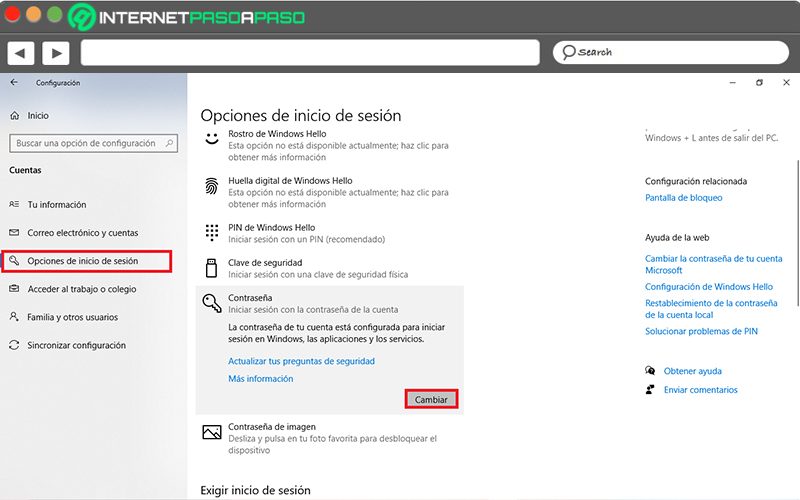The image size is (800, 500).
Task: Click the settings window vertical scrollbar
Action: [797, 233]
